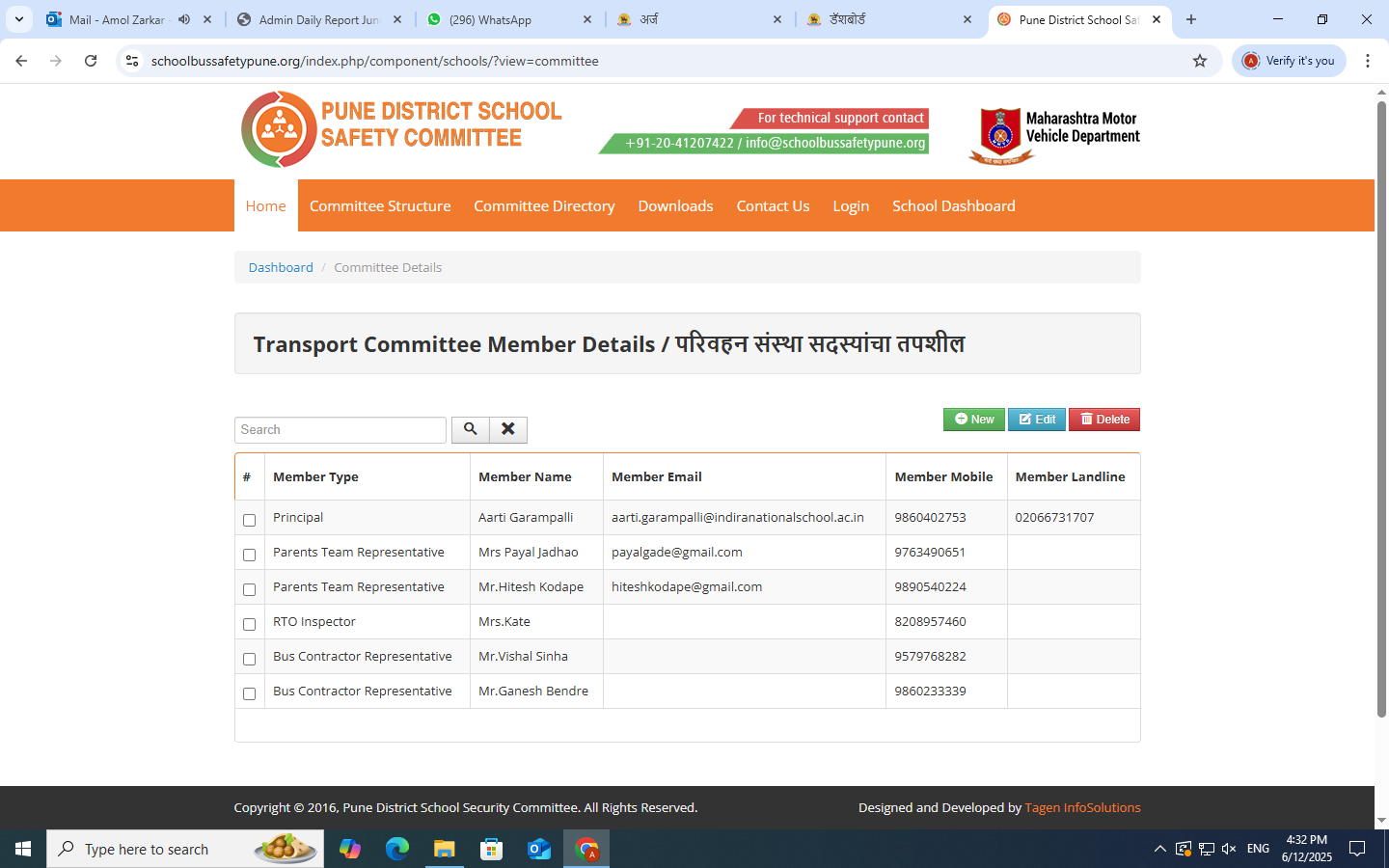Click the green New button
Screen dimensions: 1389x868
[x=973, y=420]
